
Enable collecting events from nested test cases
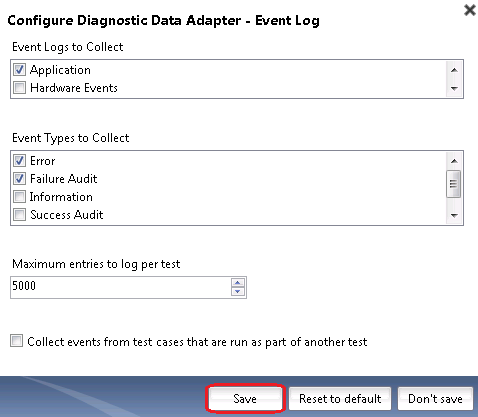click(x=16, y=341)
